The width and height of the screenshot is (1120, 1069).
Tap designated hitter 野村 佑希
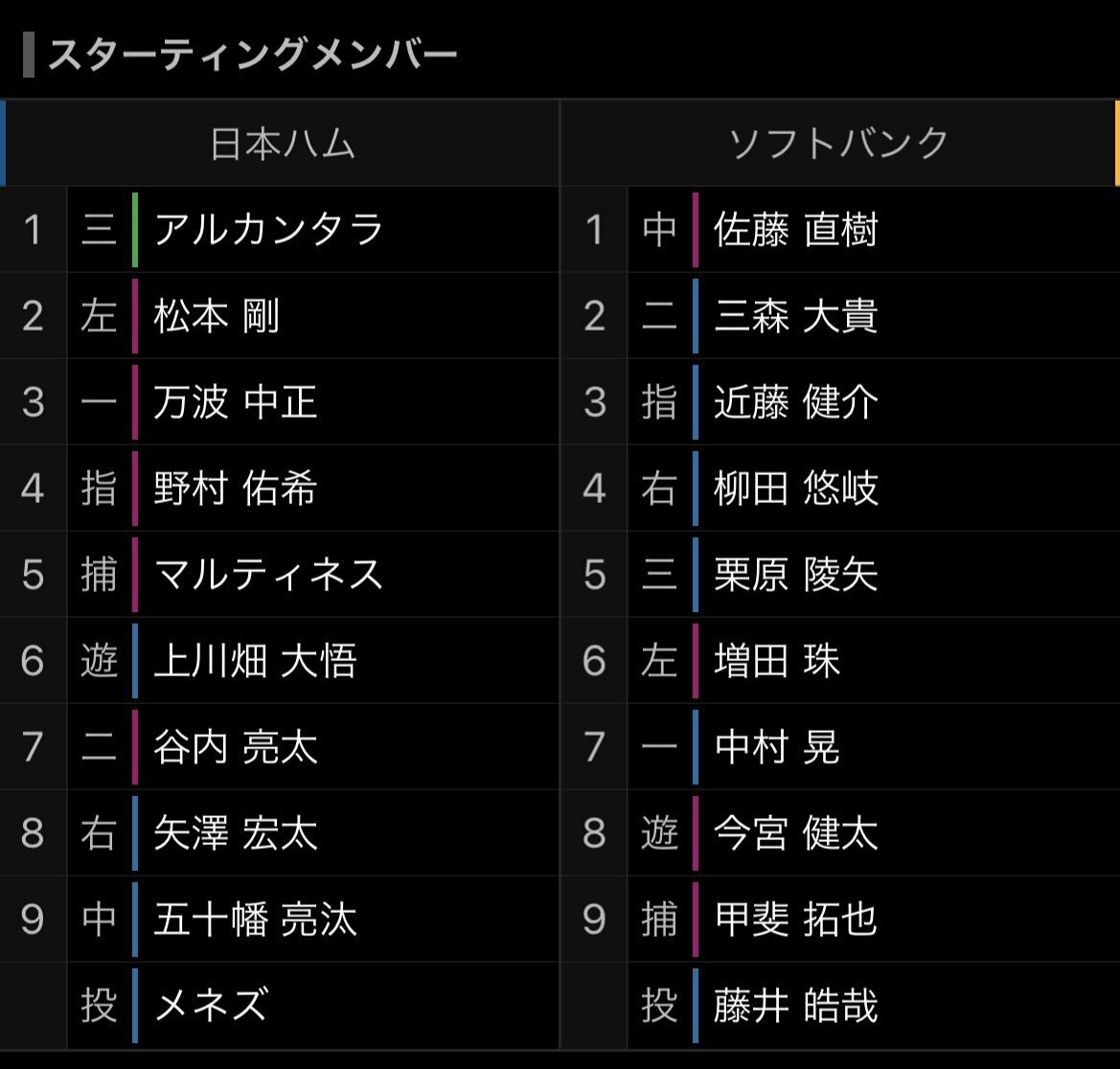[235, 489]
